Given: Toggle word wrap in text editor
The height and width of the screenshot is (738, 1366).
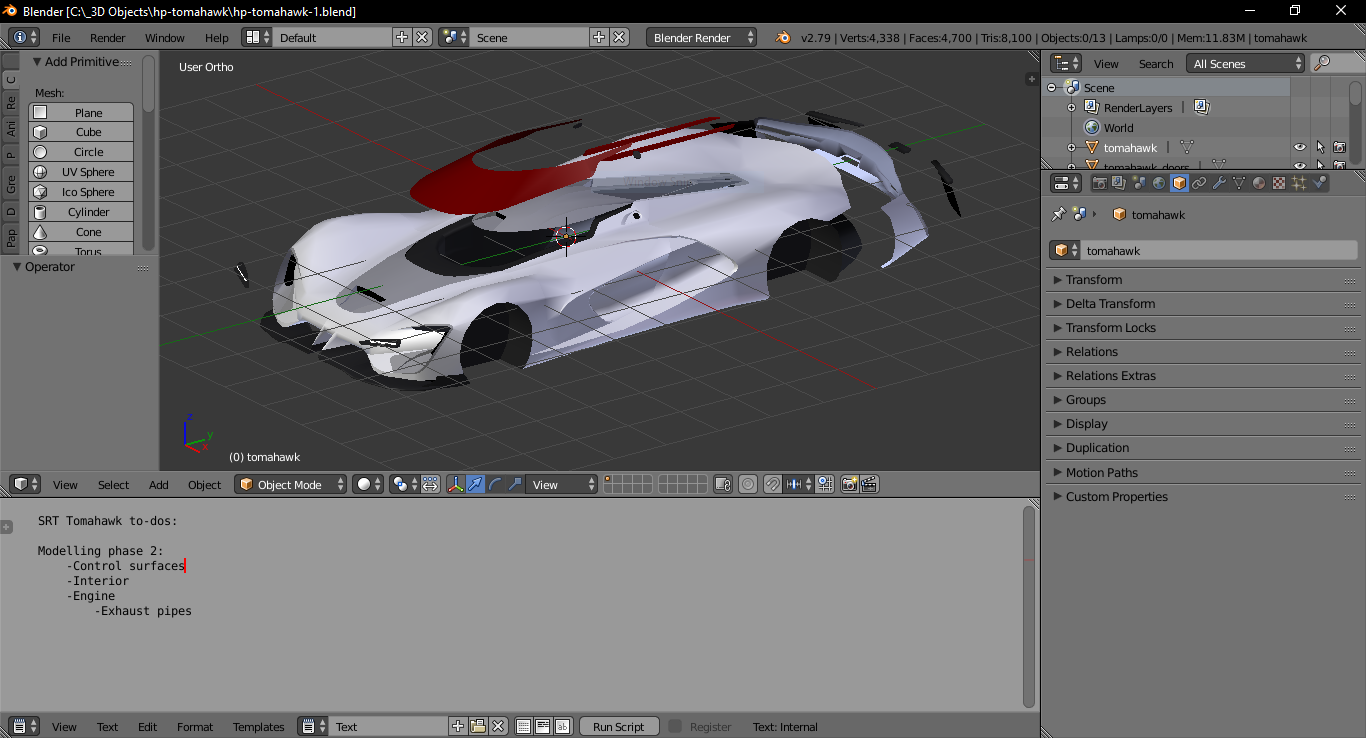Looking at the screenshot, I should pos(543,726).
